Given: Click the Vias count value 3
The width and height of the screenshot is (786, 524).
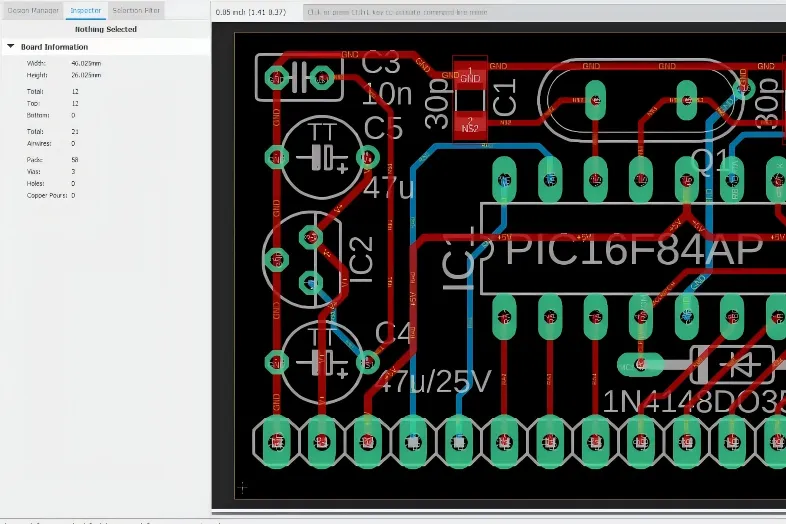Looking at the screenshot, I should 73,171.
